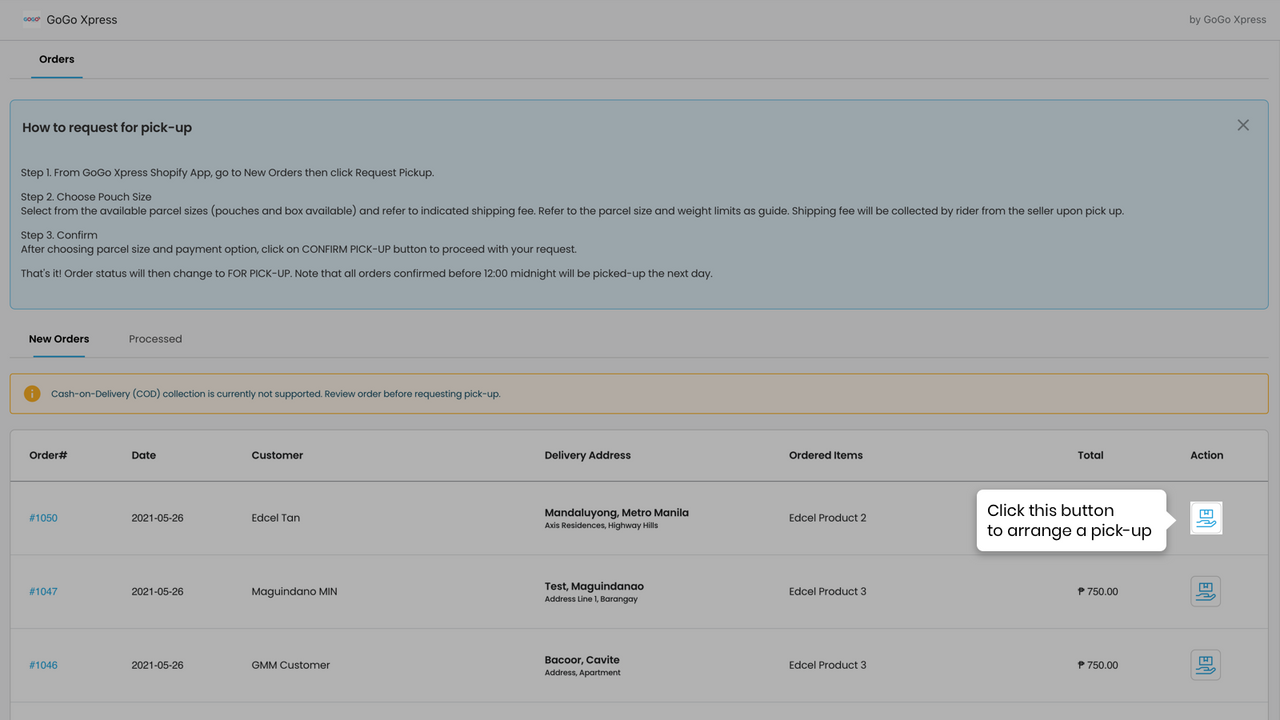
Task: Switch to the Processed tab
Action: (155, 339)
